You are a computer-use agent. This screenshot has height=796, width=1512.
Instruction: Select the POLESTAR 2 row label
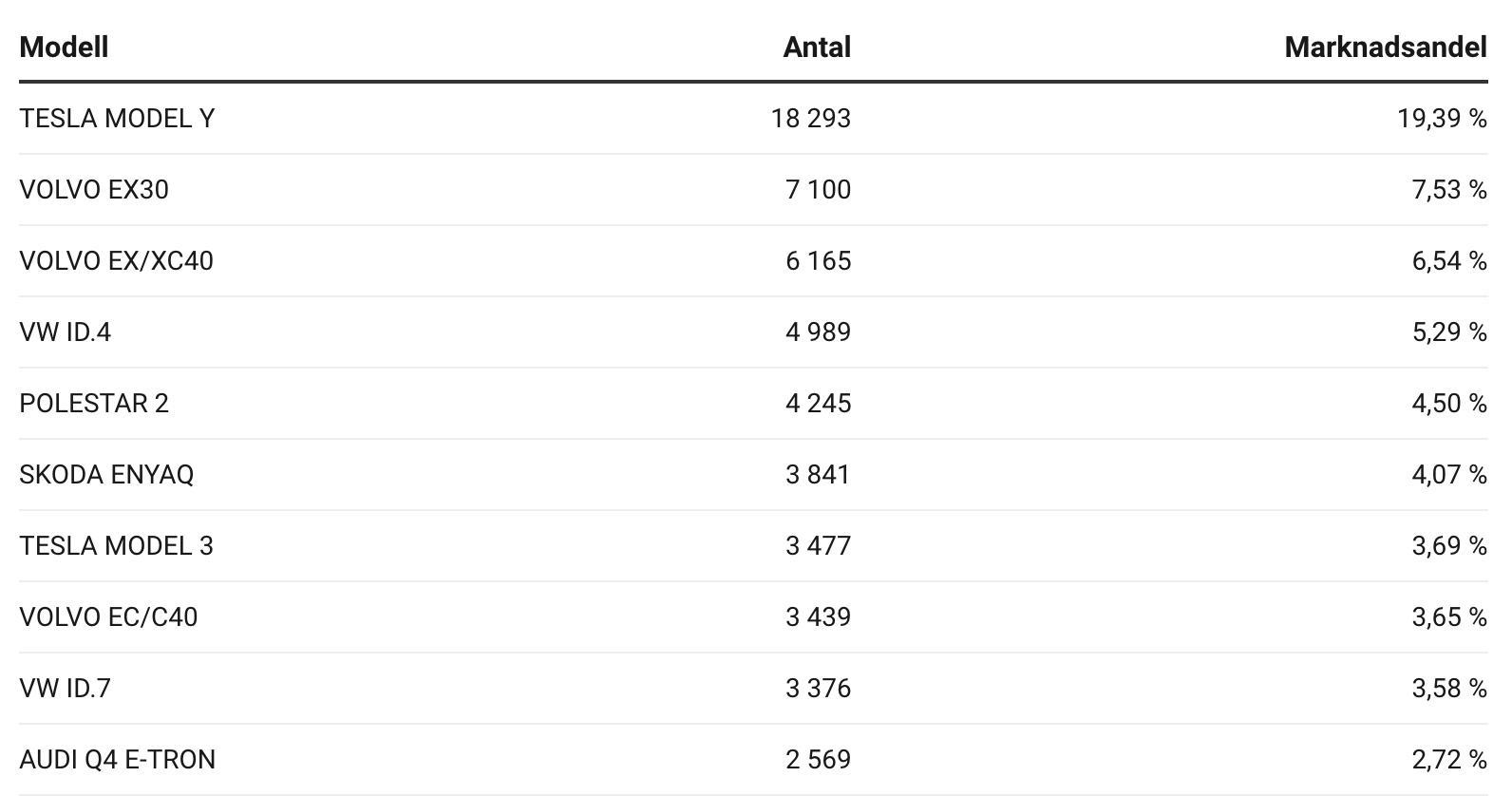(x=94, y=404)
